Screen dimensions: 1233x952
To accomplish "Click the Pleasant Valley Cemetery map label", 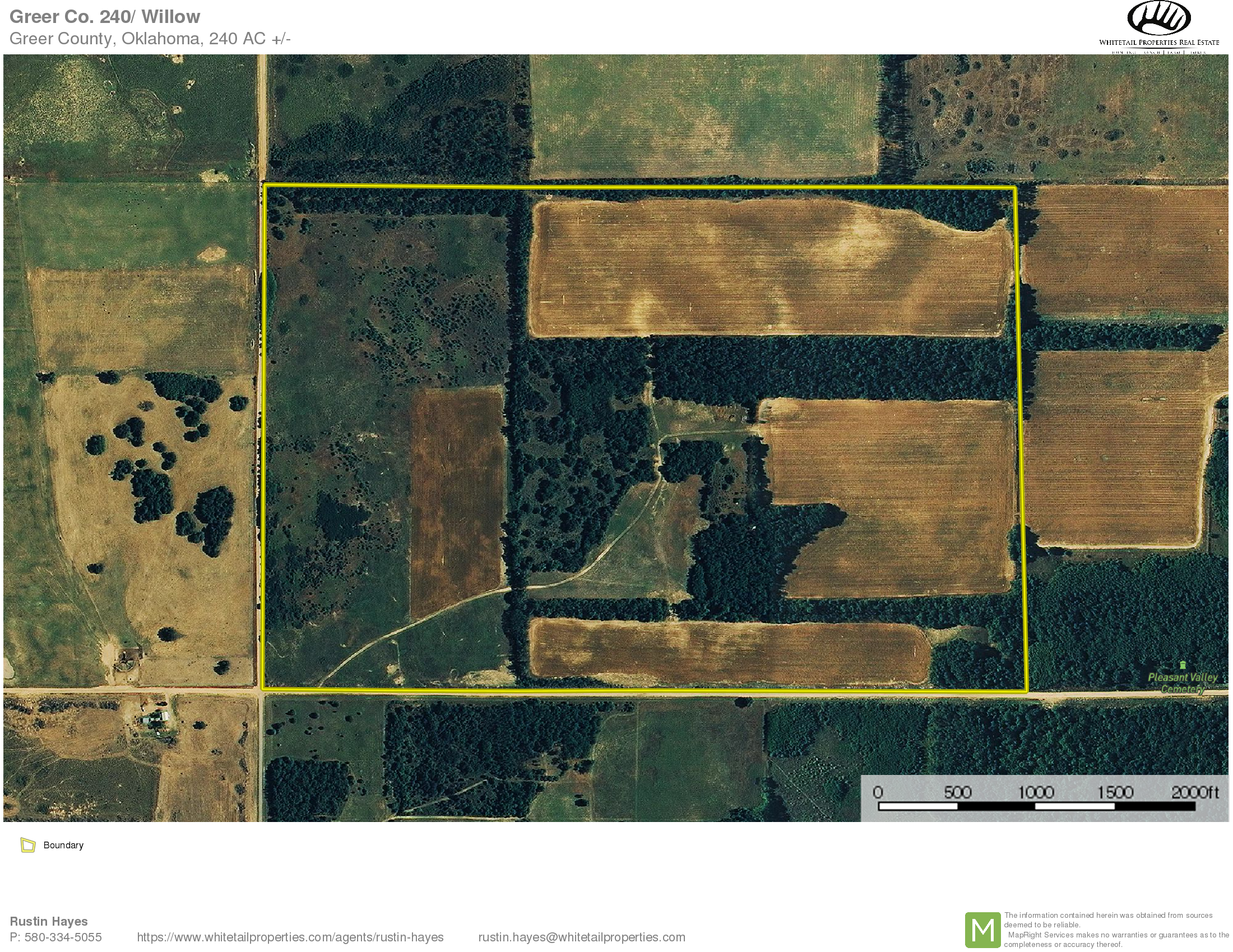I will pyautogui.click(x=1183, y=683).
